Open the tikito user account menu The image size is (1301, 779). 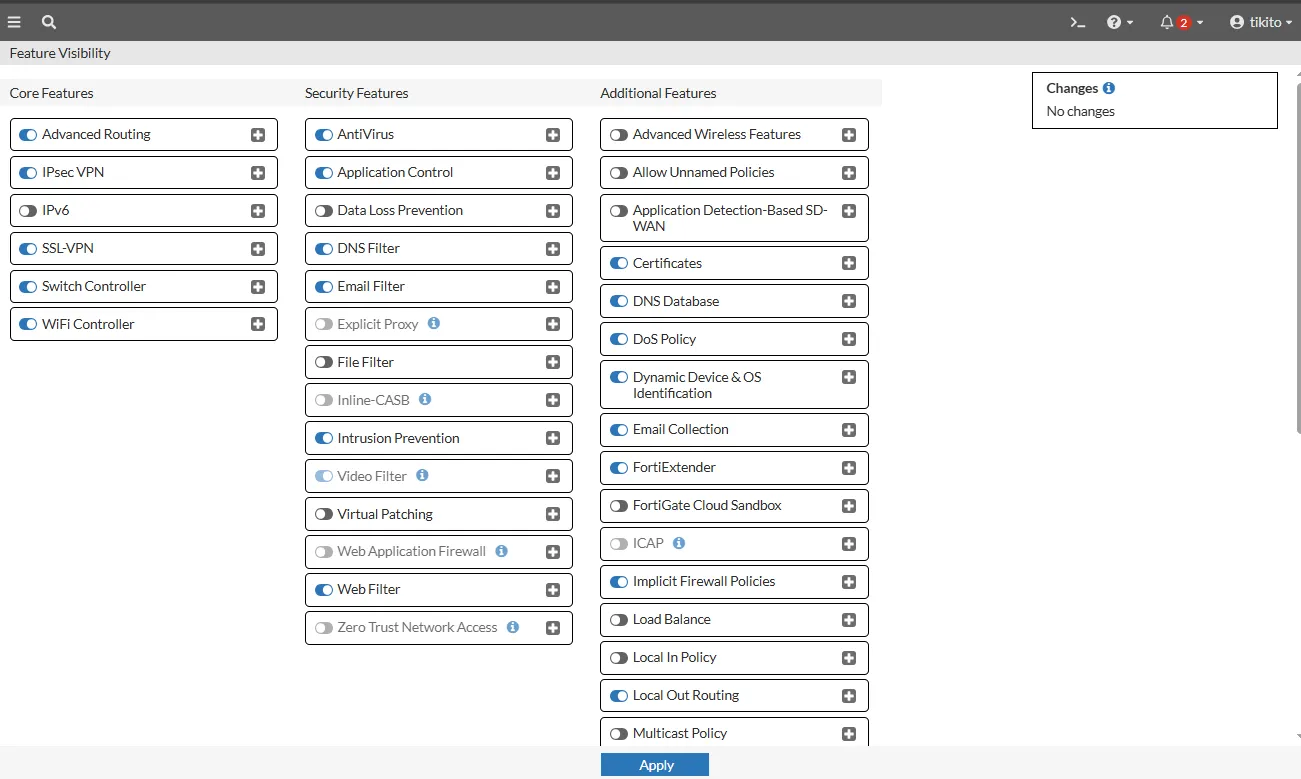pos(1261,22)
